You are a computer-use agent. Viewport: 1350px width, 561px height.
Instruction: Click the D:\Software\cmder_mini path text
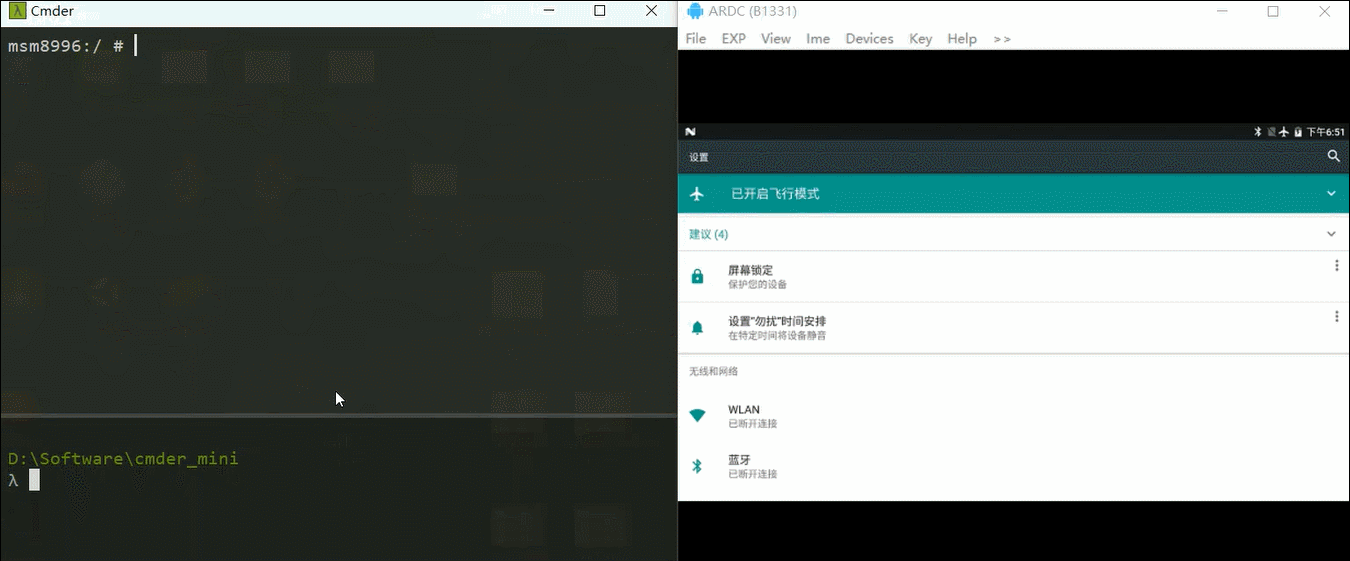(123, 459)
